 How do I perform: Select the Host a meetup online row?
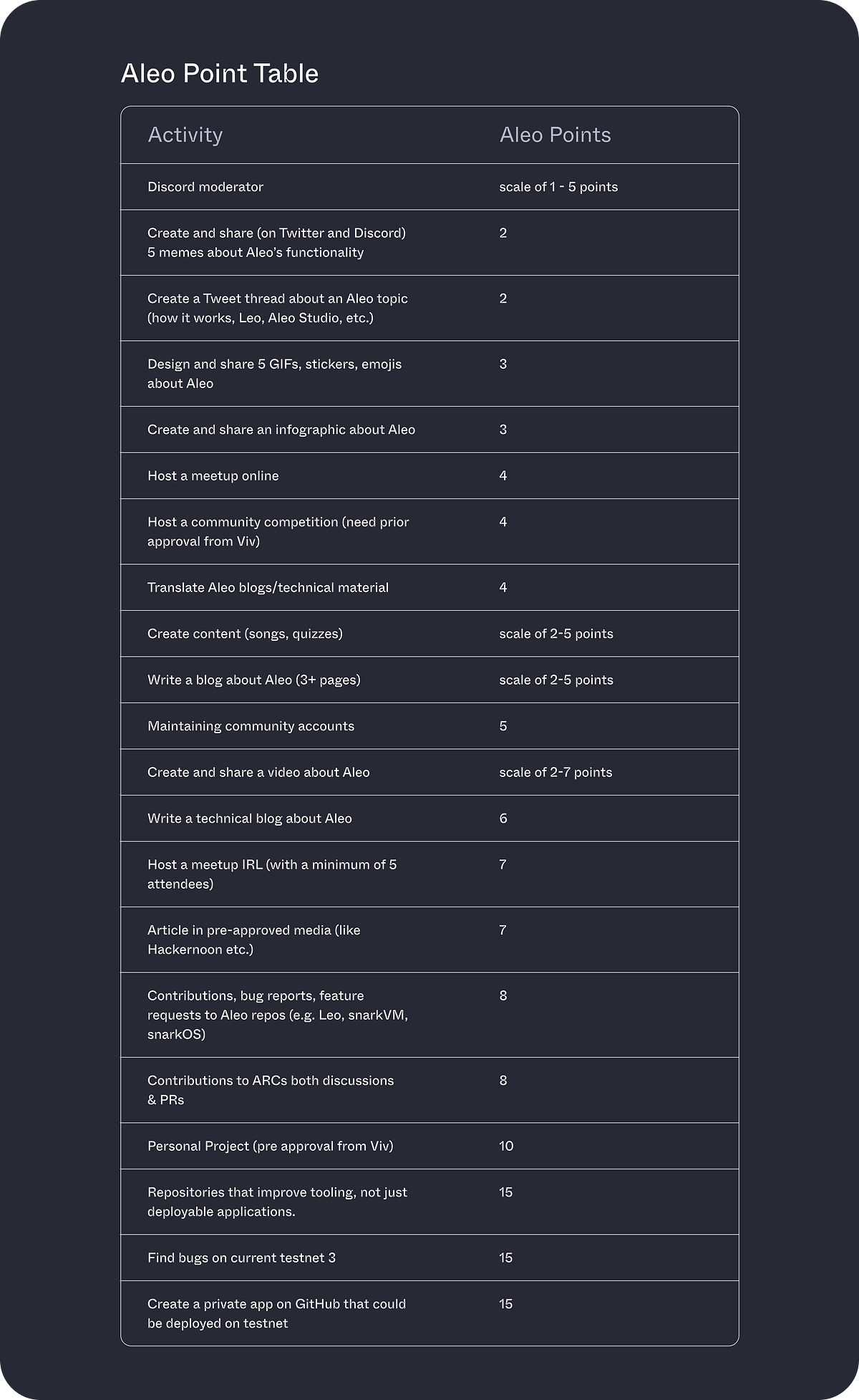[x=429, y=475]
